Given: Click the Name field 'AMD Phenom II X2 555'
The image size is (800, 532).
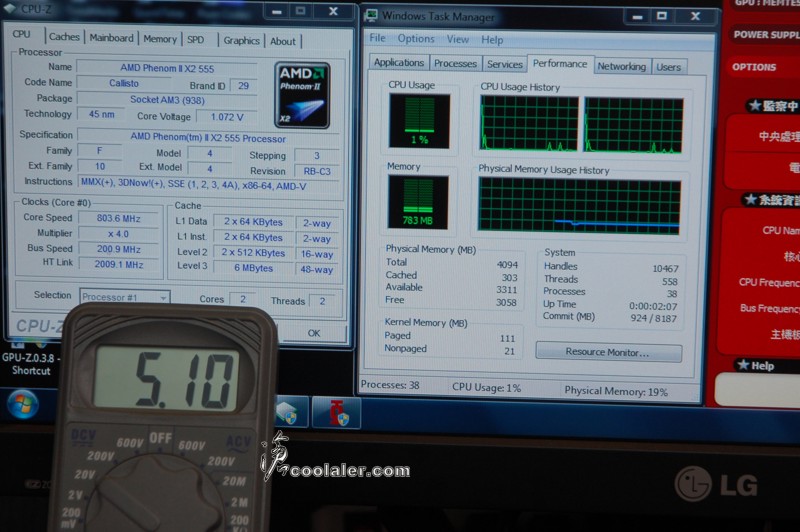Looking at the screenshot, I should coord(167,68).
